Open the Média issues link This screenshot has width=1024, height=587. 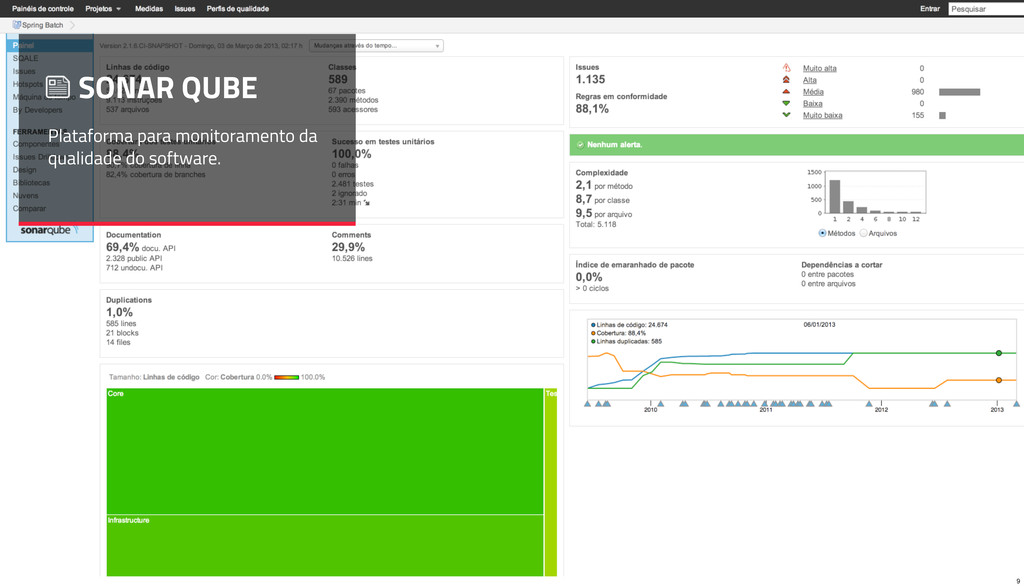[x=813, y=91]
